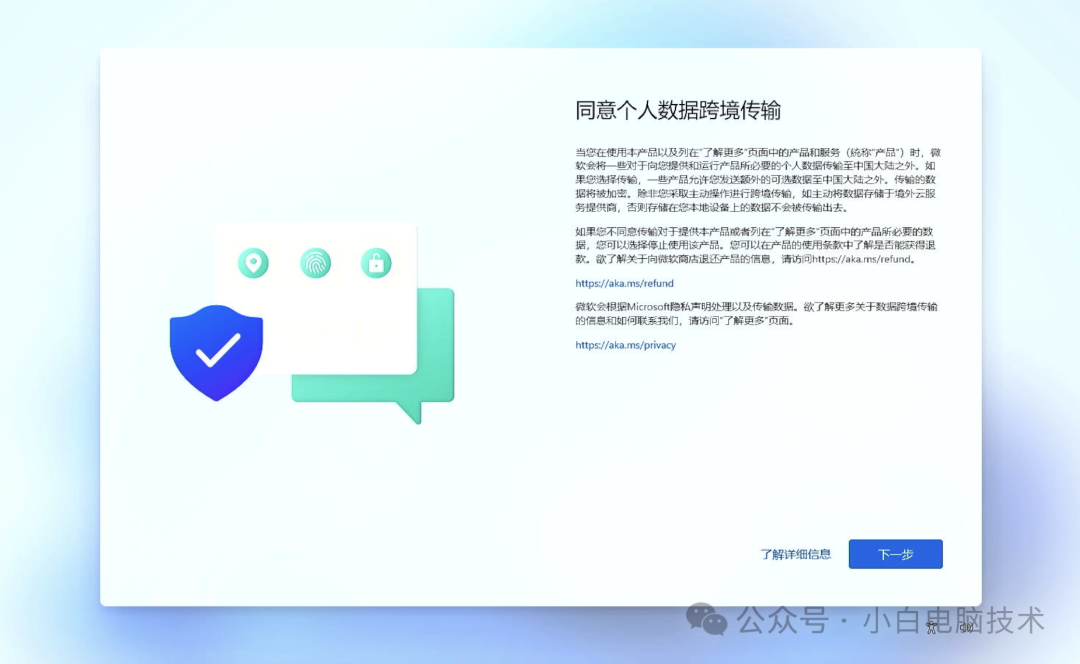Click the 同意个人数据跨境传输 heading
This screenshot has width=1080, height=664.
click(x=677, y=110)
